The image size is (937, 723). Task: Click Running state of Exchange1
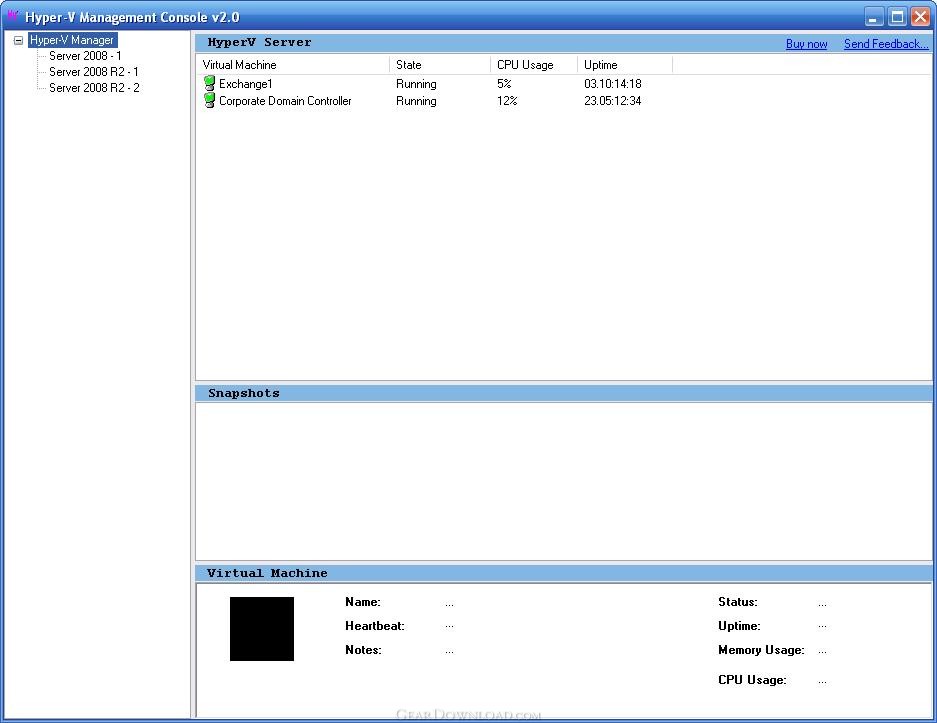pyautogui.click(x=417, y=84)
